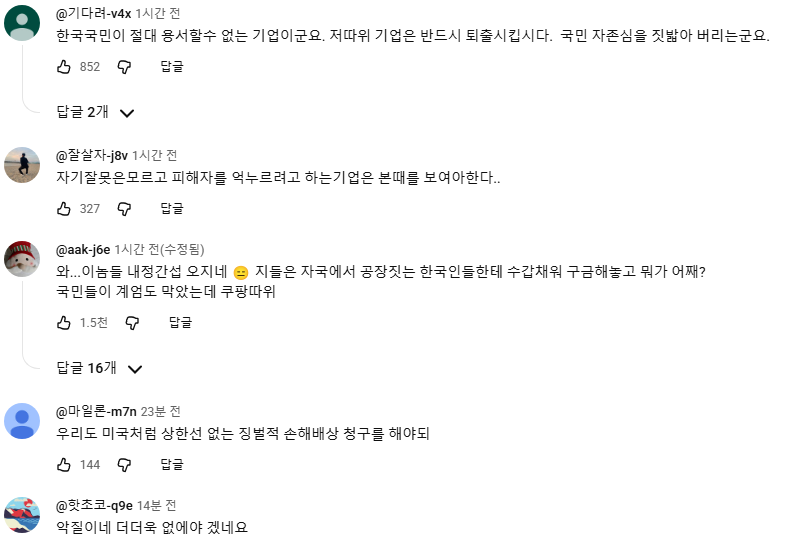The image size is (788, 542).
Task: Like the comment by @기다려-v4x
Action: pyautogui.click(x=64, y=67)
